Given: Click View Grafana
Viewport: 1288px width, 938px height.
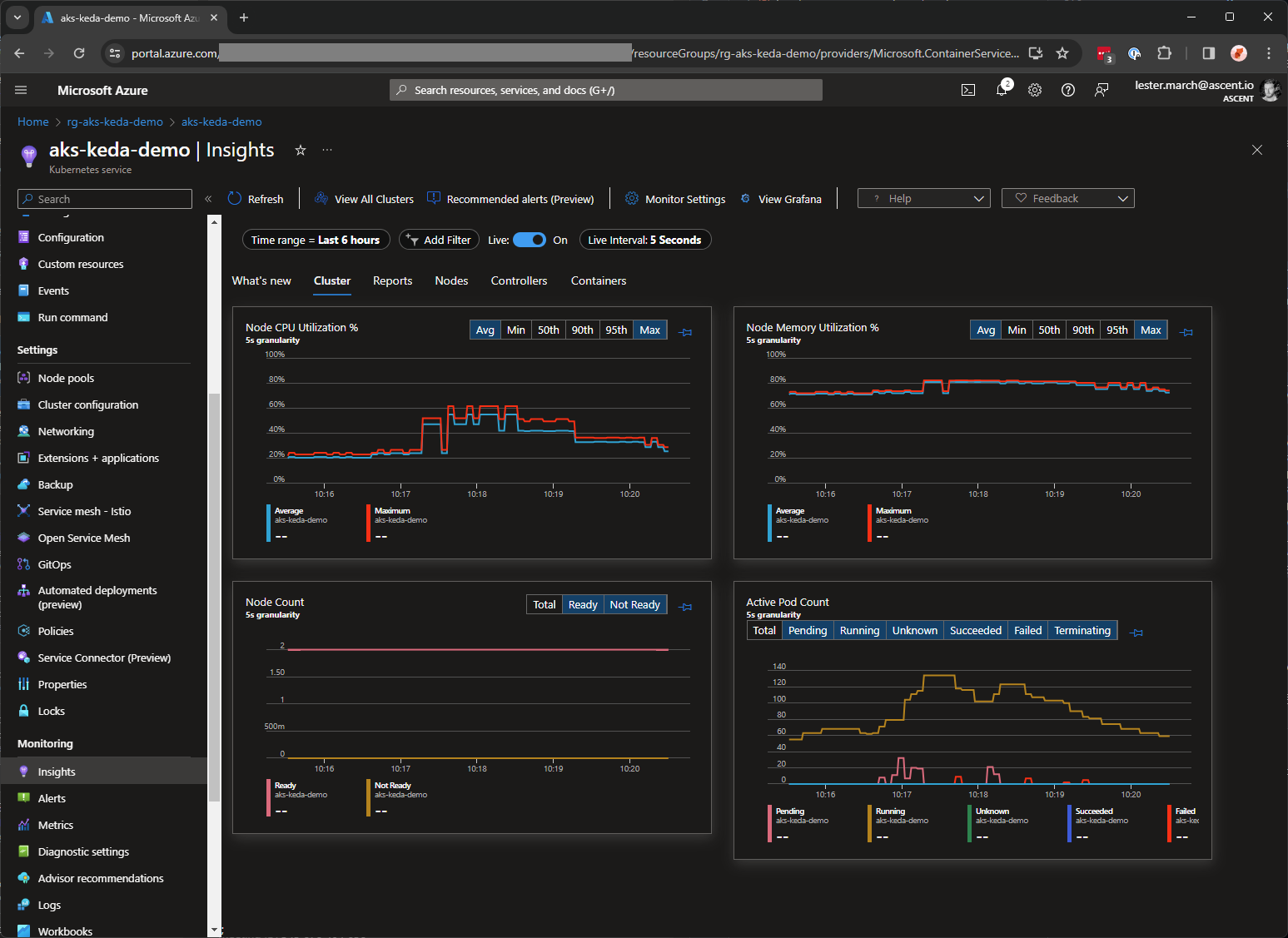Looking at the screenshot, I should (780, 199).
